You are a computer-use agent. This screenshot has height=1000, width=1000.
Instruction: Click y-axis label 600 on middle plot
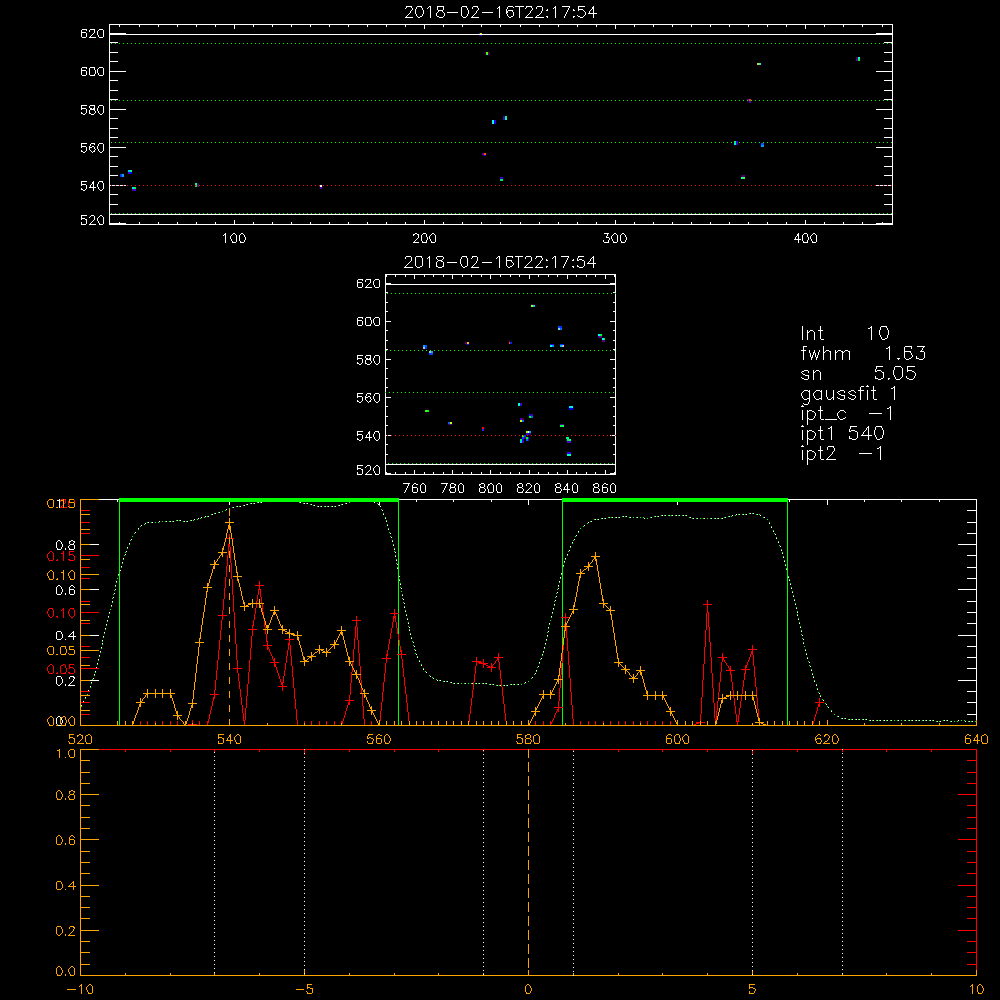point(368,321)
